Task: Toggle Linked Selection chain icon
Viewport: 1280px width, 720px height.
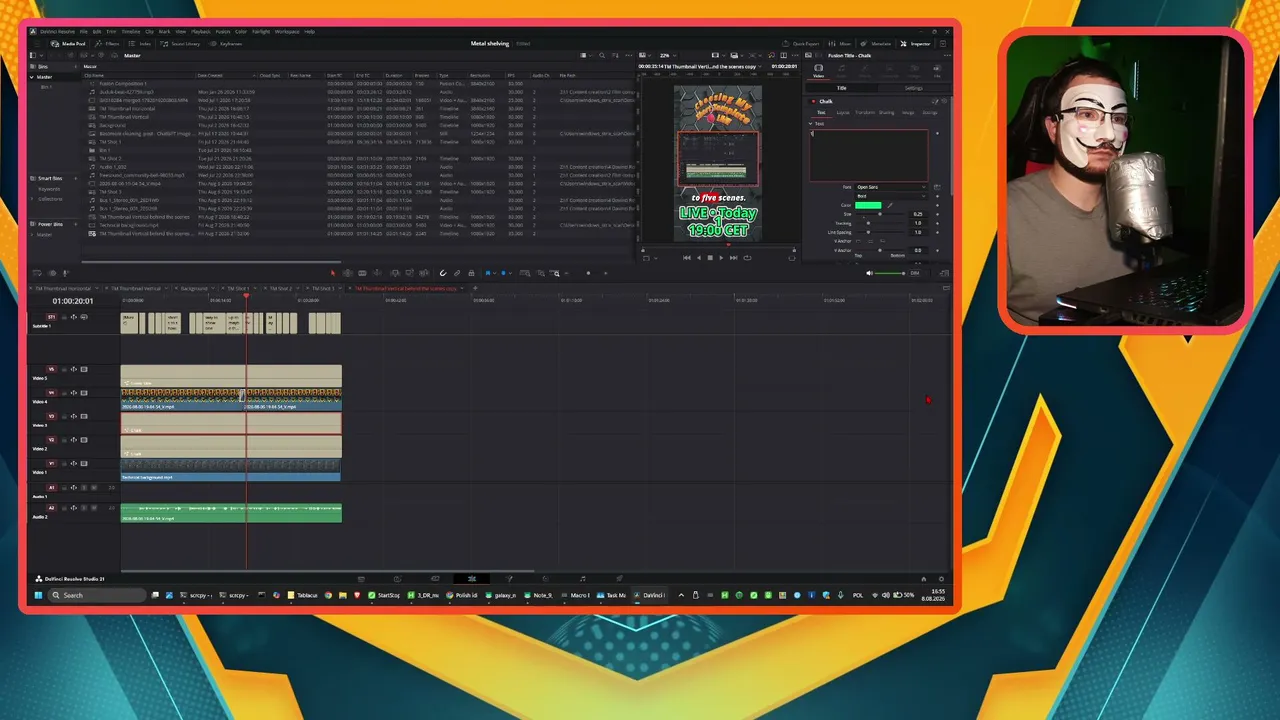Action: pos(457,273)
